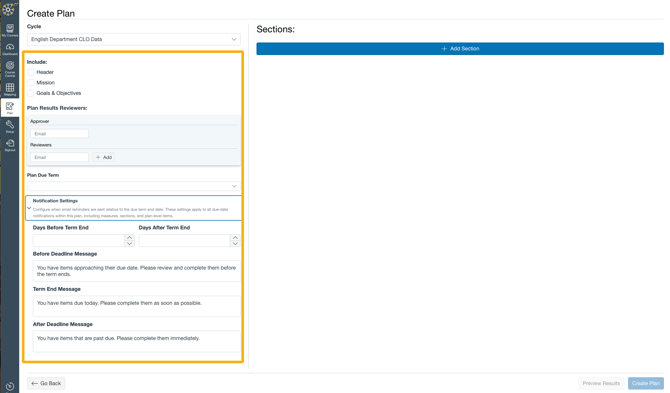The width and height of the screenshot is (670, 393).
Task: Click the Days Before Term End input
Action: click(x=79, y=240)
